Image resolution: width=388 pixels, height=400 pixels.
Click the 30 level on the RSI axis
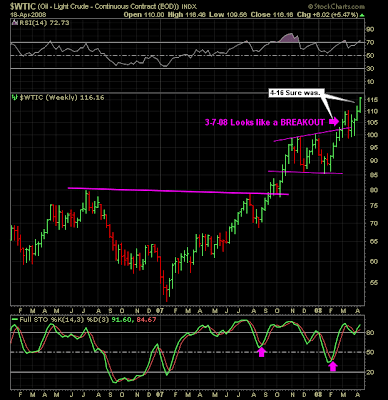371,69
